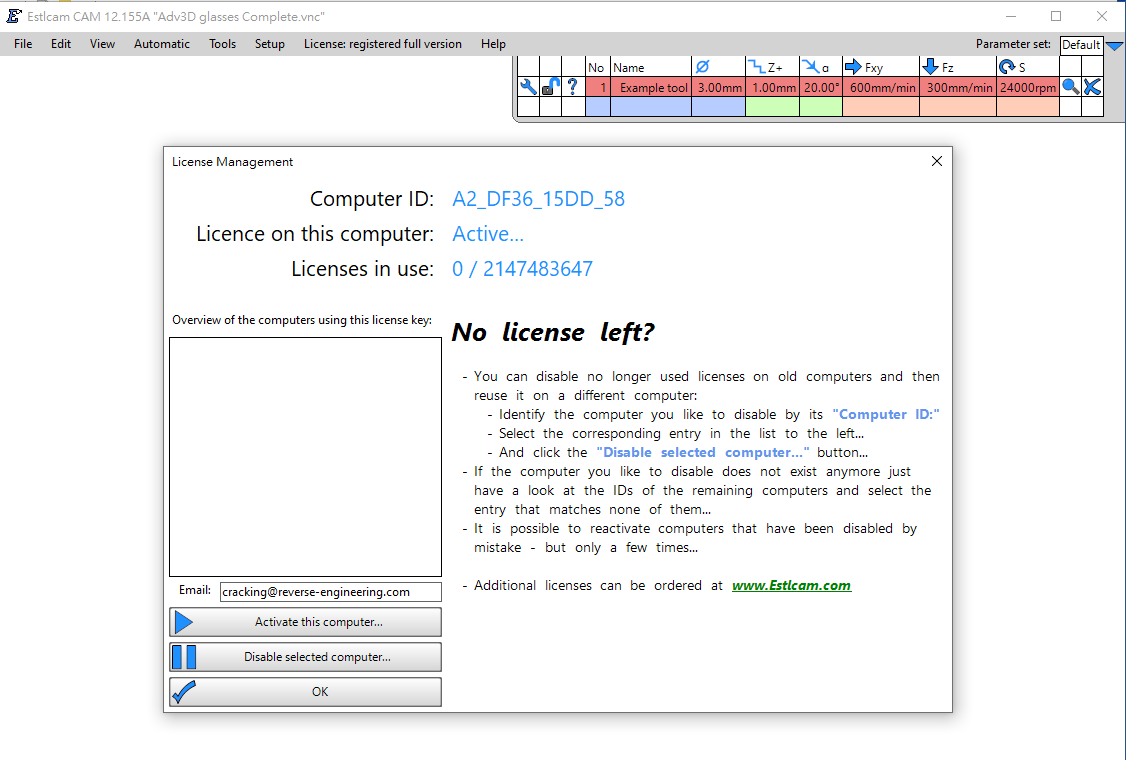Viewport: 1126px width, 760px height.
Task: Click the Default parameter set box
Action: [x=1081, y=45]
